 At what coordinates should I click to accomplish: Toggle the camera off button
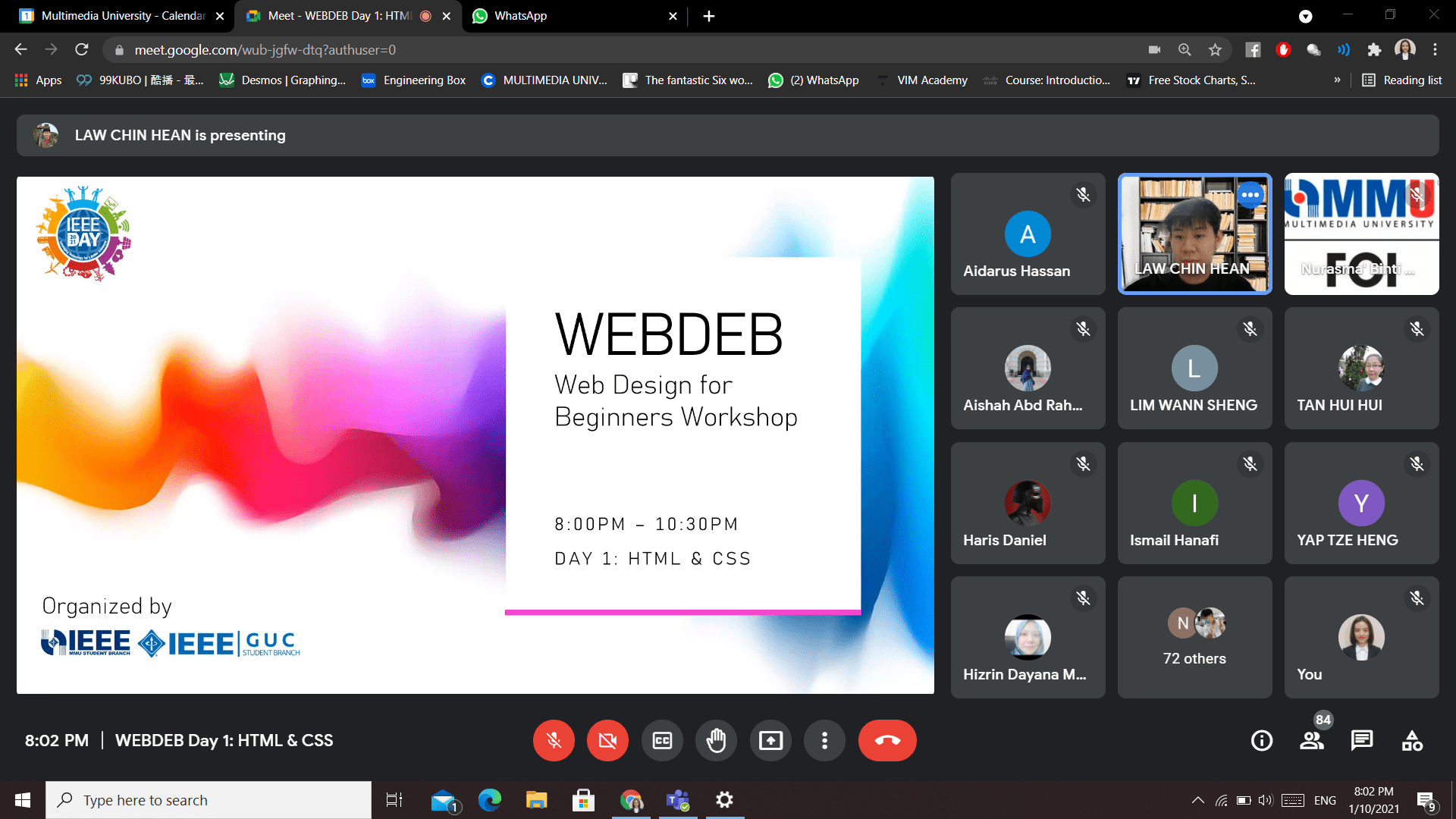pyautogui.click(x=607, y=740)
